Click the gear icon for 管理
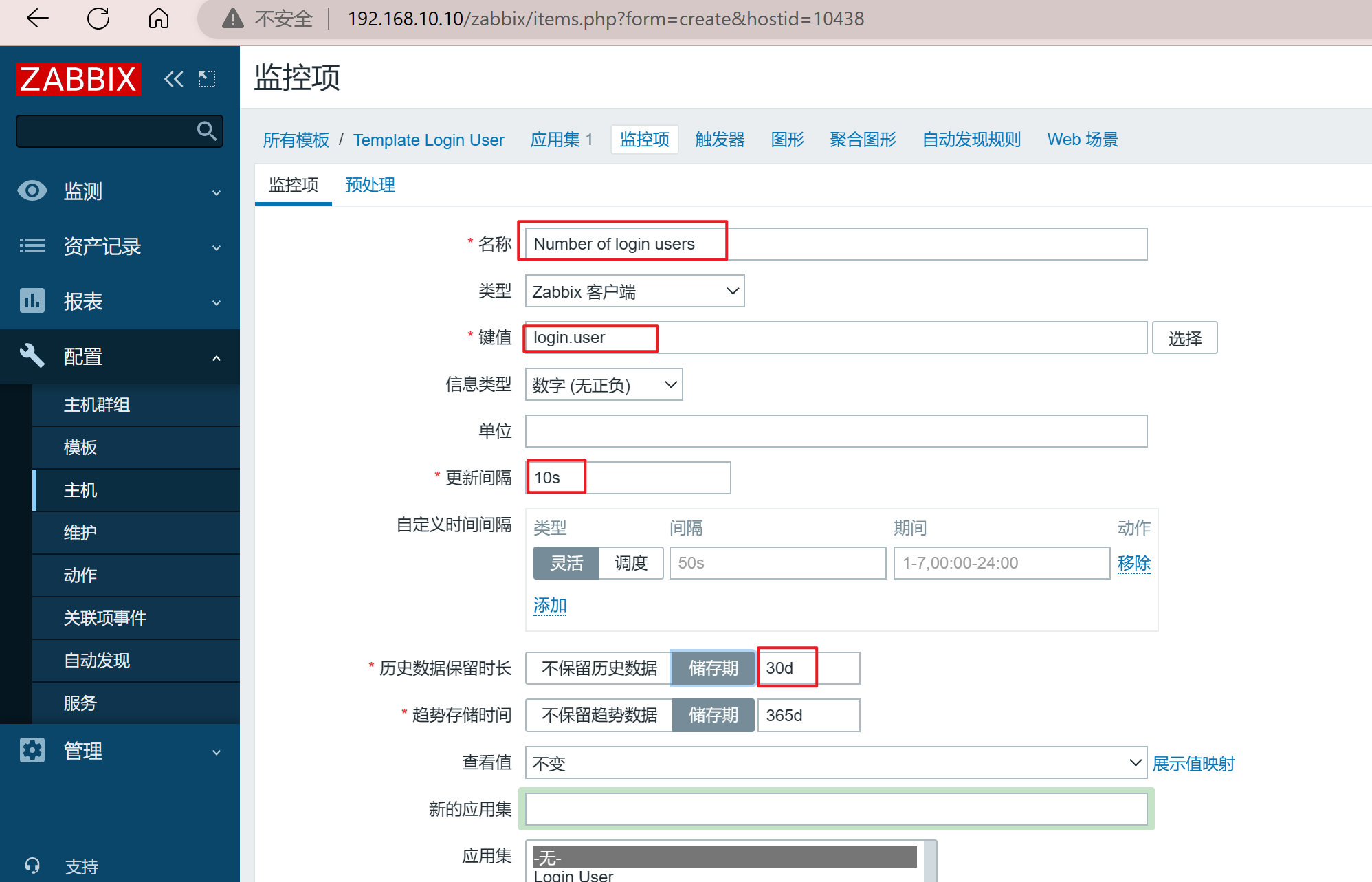 click(x=32, y=750)
